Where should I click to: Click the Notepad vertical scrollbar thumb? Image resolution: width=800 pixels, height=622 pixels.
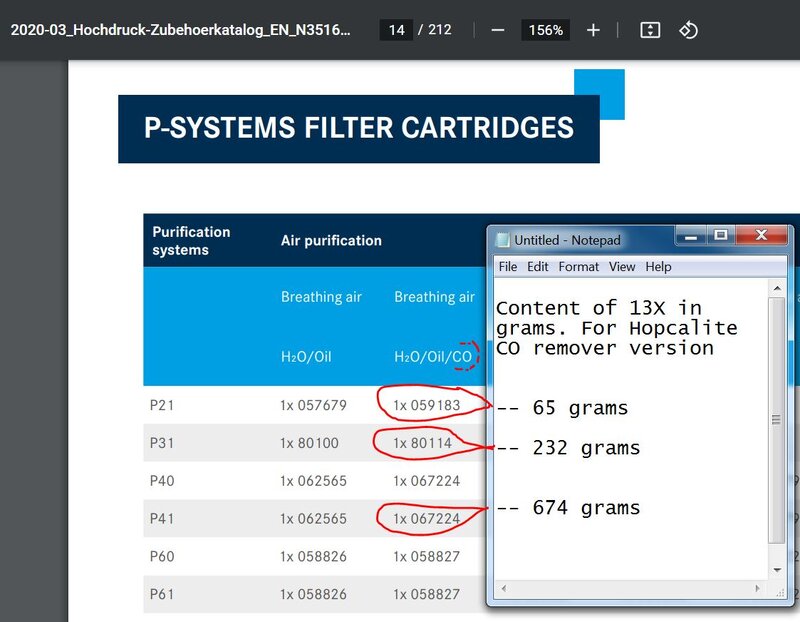click(775, 421)
